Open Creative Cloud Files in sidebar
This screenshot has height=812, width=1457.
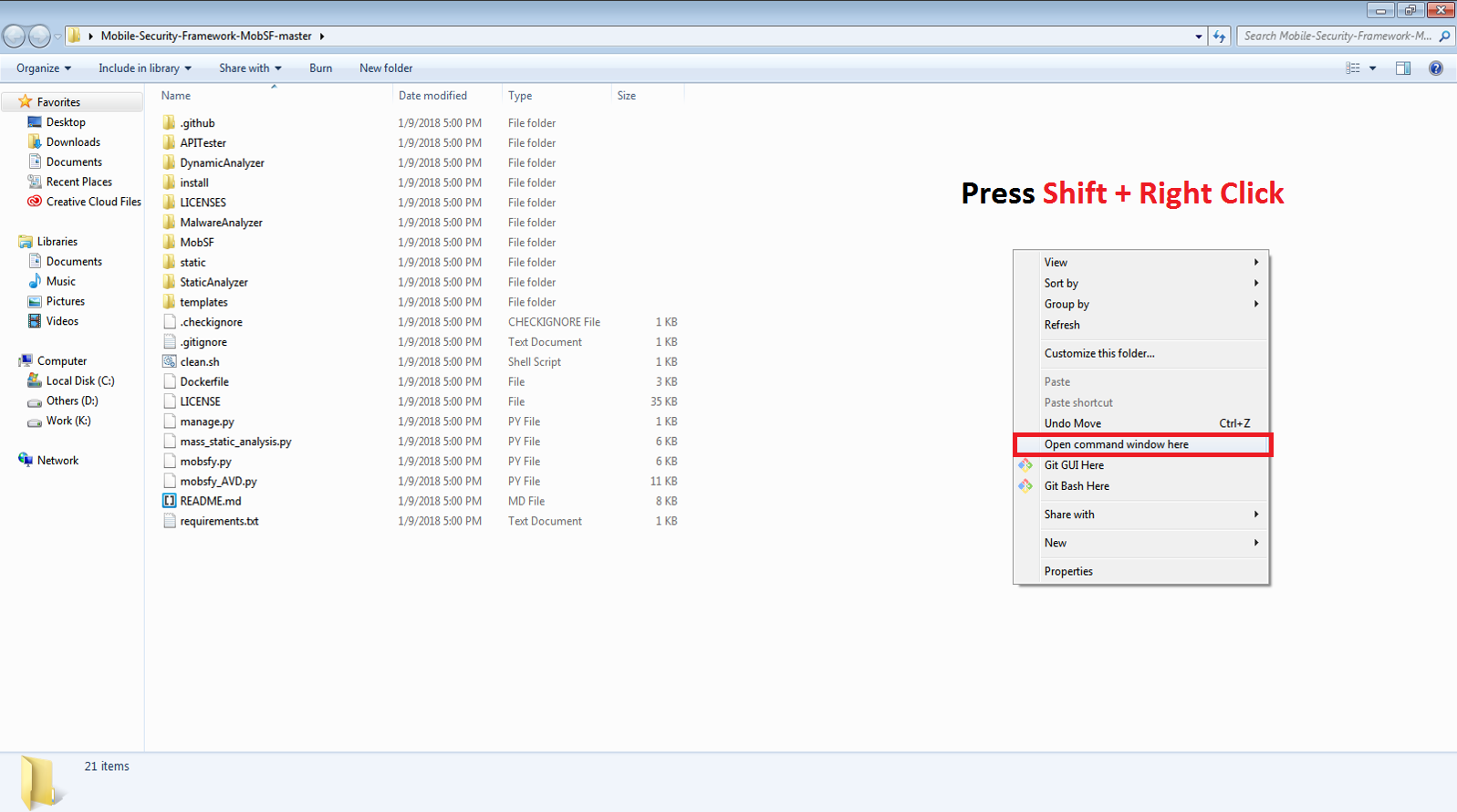point(94,202)
